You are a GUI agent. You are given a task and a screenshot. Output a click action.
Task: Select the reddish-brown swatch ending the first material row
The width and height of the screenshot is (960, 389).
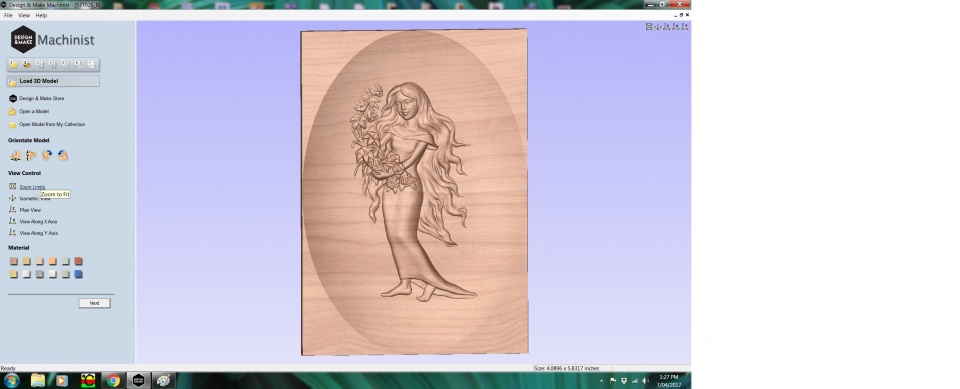(x=78, y=262)
